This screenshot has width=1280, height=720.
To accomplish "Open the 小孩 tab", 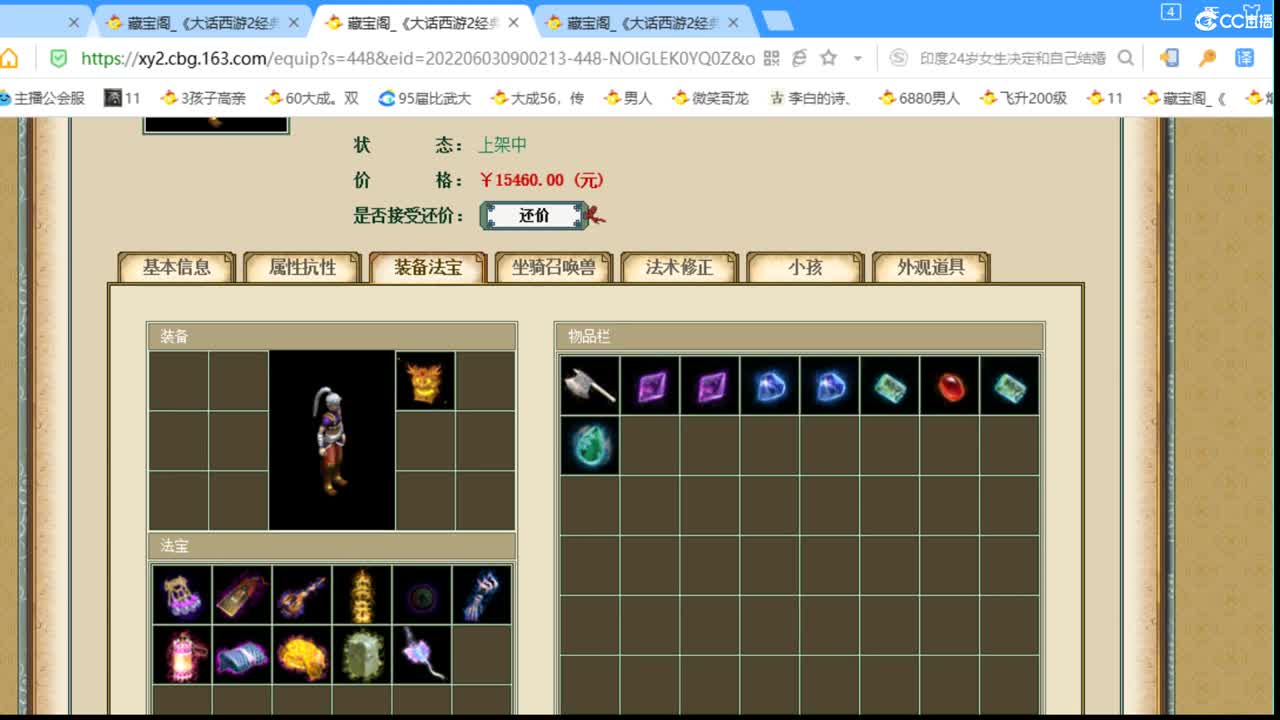I will [x=805, y=267].
